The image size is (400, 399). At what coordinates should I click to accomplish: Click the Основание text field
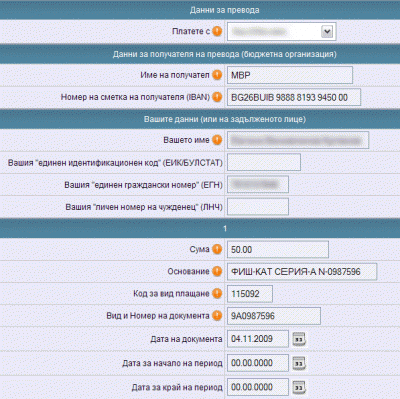[302, 271]
